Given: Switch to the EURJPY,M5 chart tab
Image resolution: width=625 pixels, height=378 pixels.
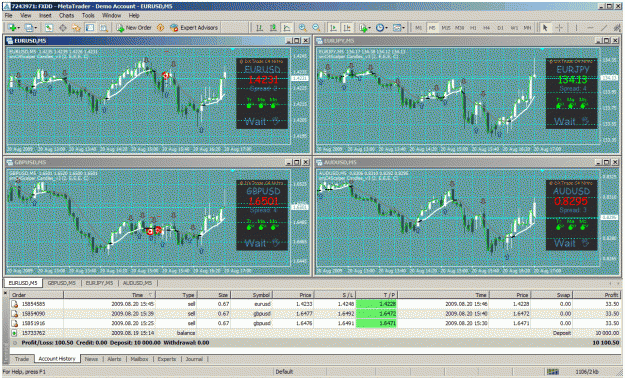Looking at the screenshot, I should tap(100, 283).
